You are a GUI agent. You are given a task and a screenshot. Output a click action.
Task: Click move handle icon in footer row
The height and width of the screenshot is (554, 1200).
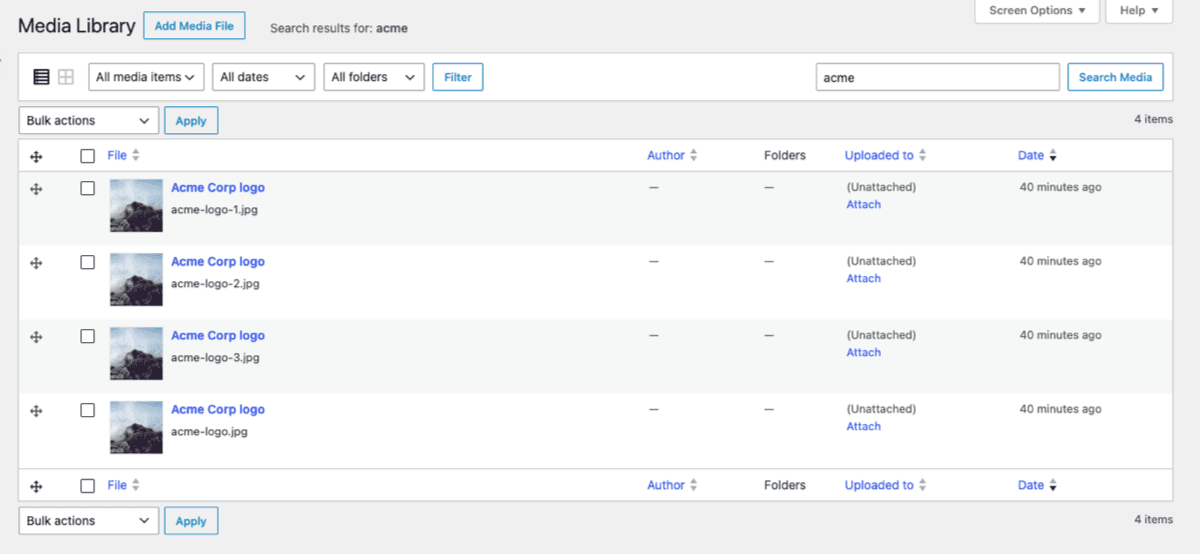[x=36, y=486]
